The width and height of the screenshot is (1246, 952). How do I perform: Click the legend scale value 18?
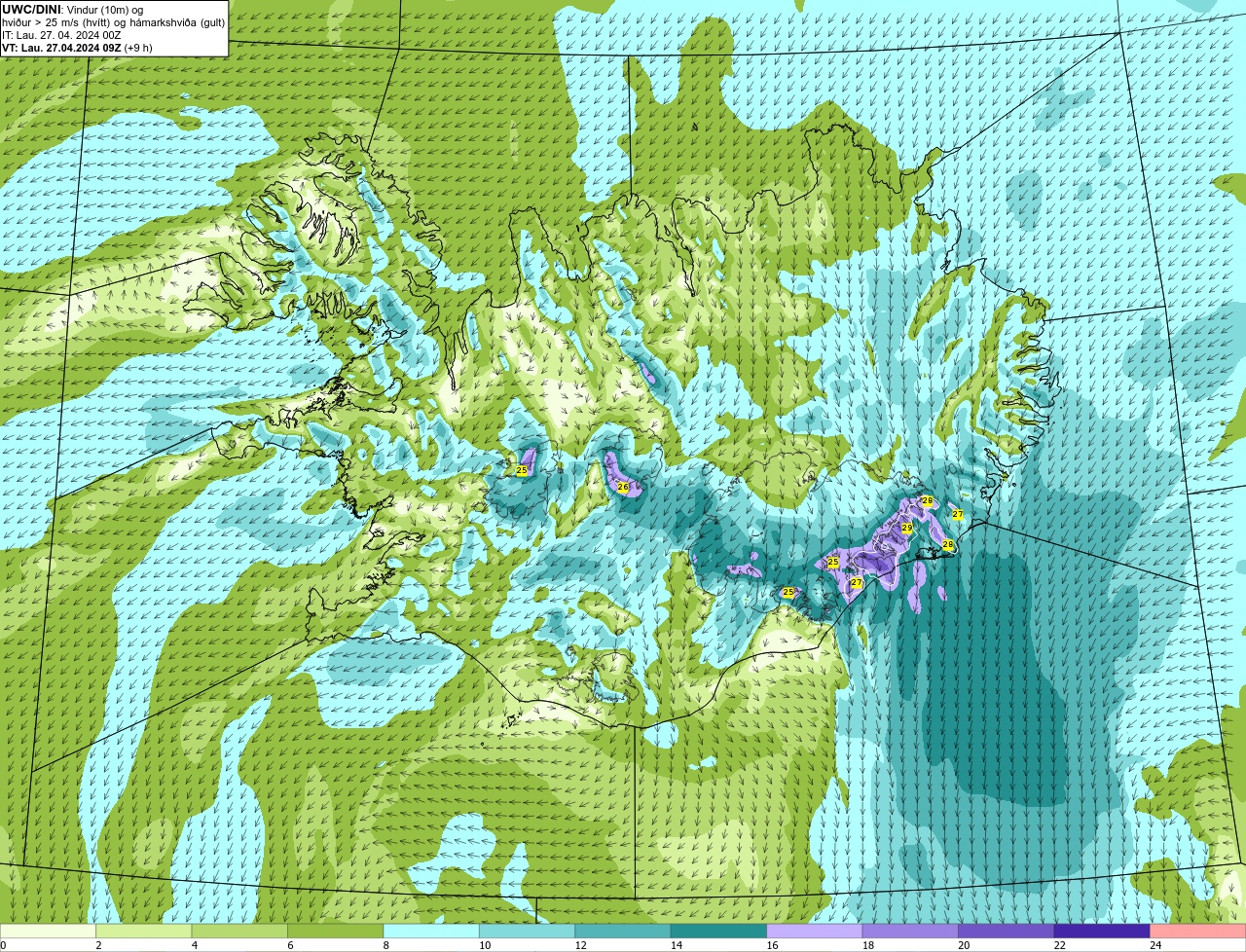click(867, 945)
